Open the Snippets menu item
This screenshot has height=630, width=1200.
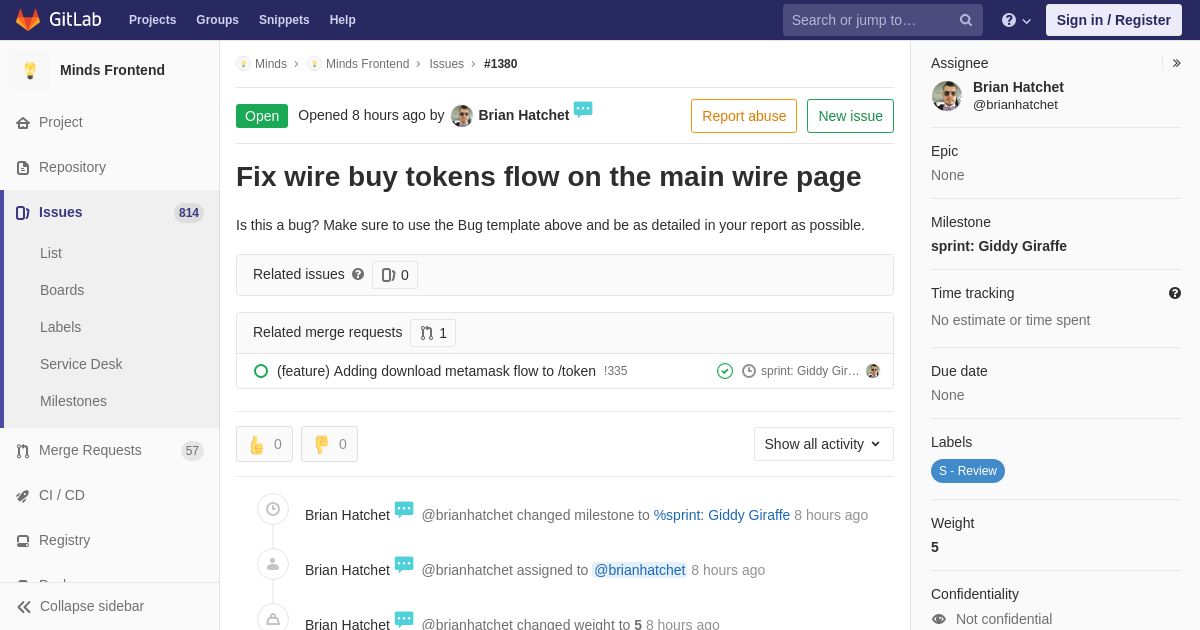[284, 20]
